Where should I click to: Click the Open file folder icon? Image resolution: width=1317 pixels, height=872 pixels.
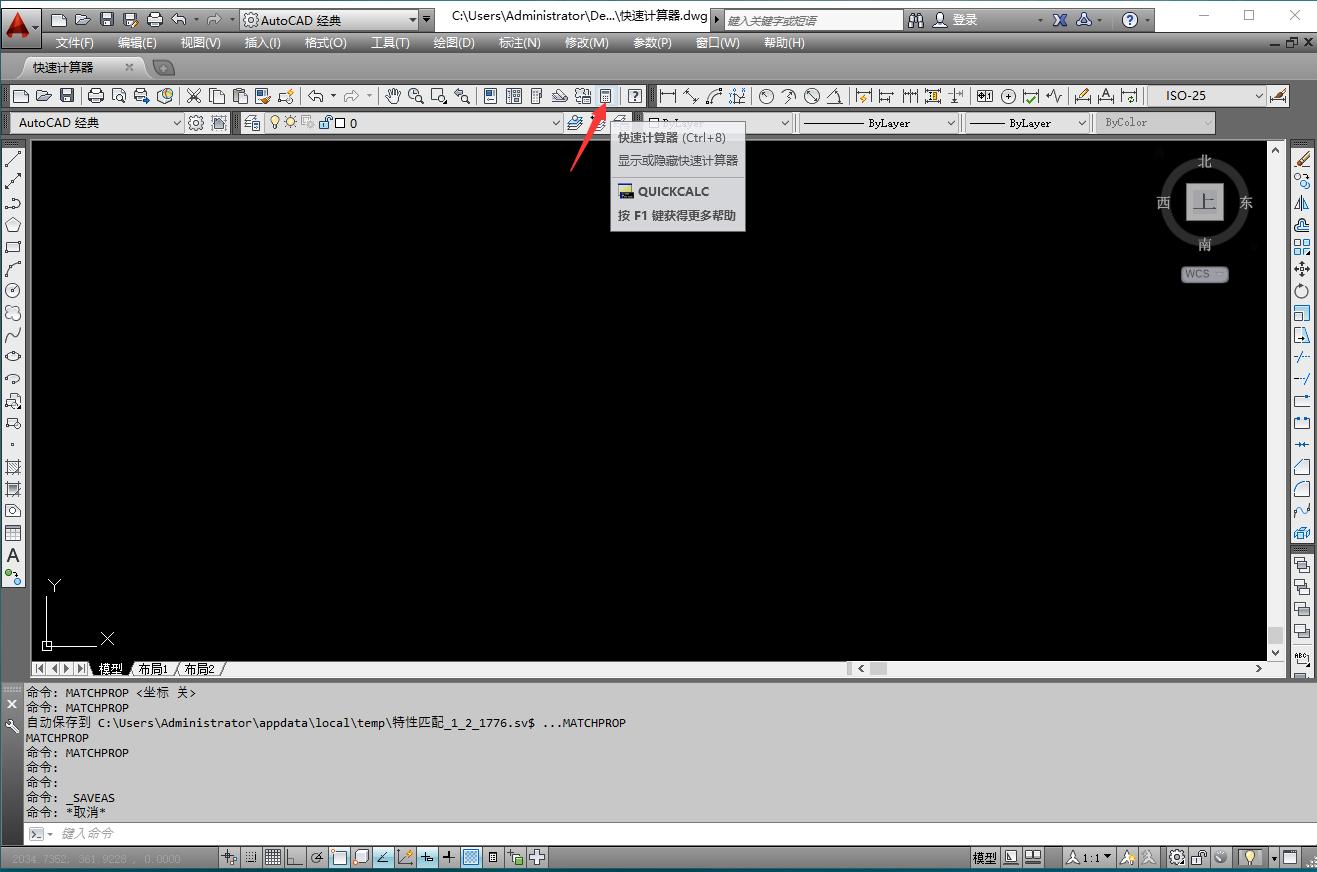(x=44, y=96)
